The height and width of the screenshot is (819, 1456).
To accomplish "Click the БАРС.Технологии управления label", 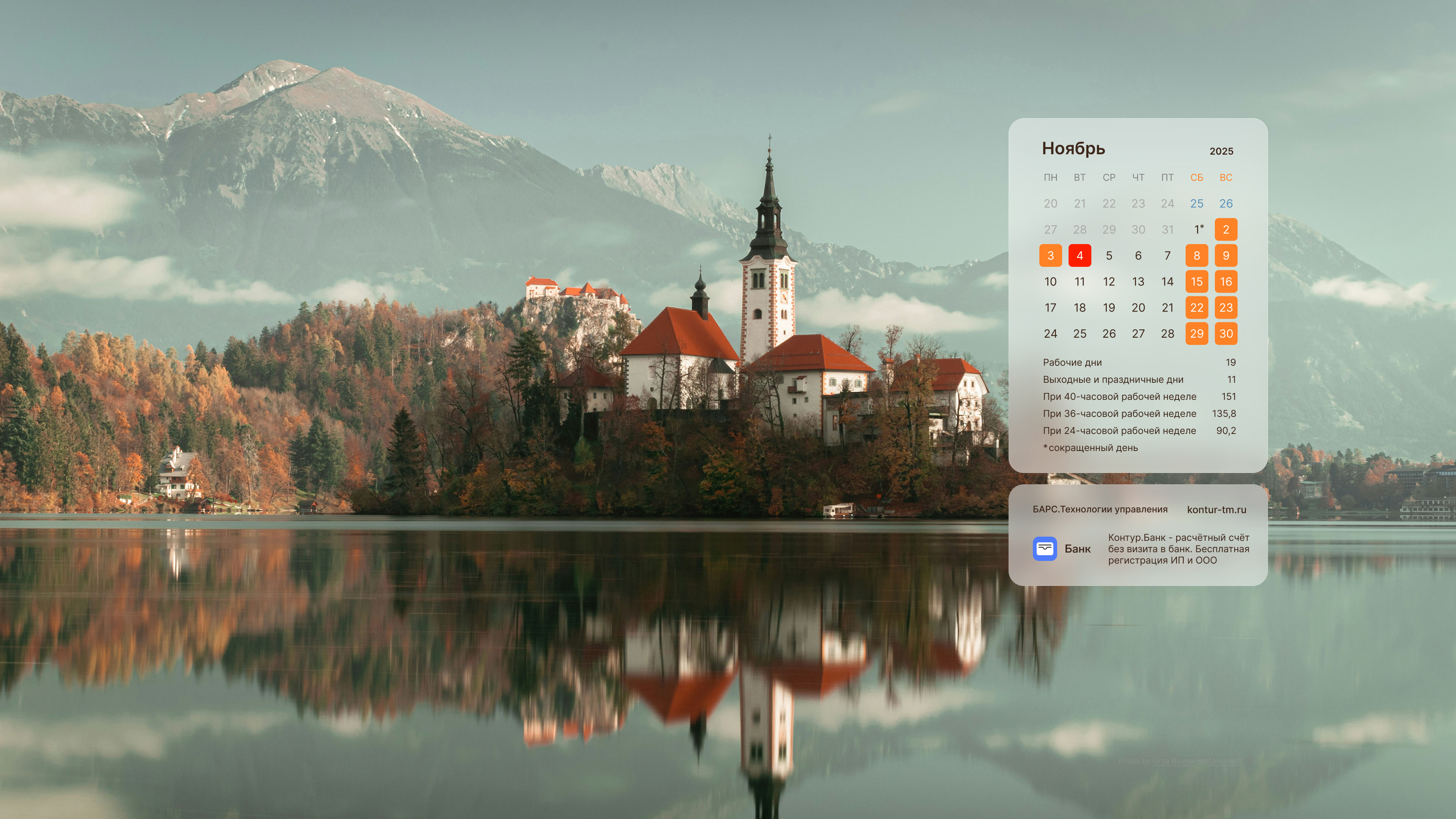I will pos(1099,509).
